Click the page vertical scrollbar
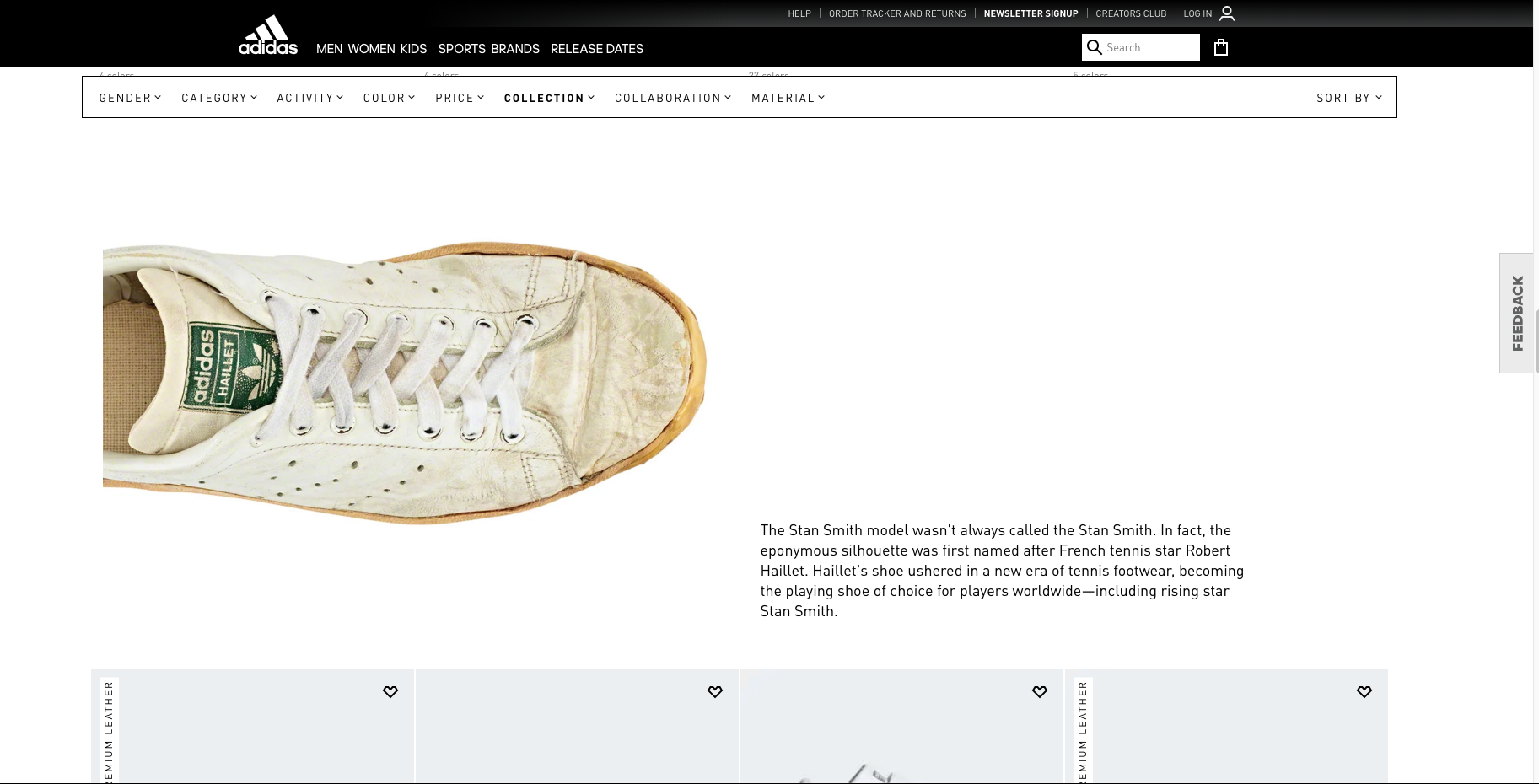Viewport: 1539px width, 784px height. (x=1536, y=341)
